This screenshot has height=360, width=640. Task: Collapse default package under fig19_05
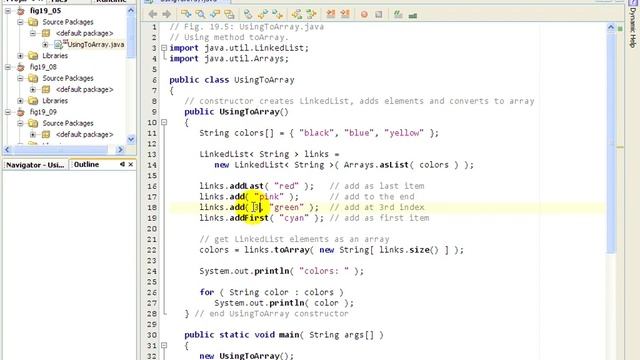(33, 33)
